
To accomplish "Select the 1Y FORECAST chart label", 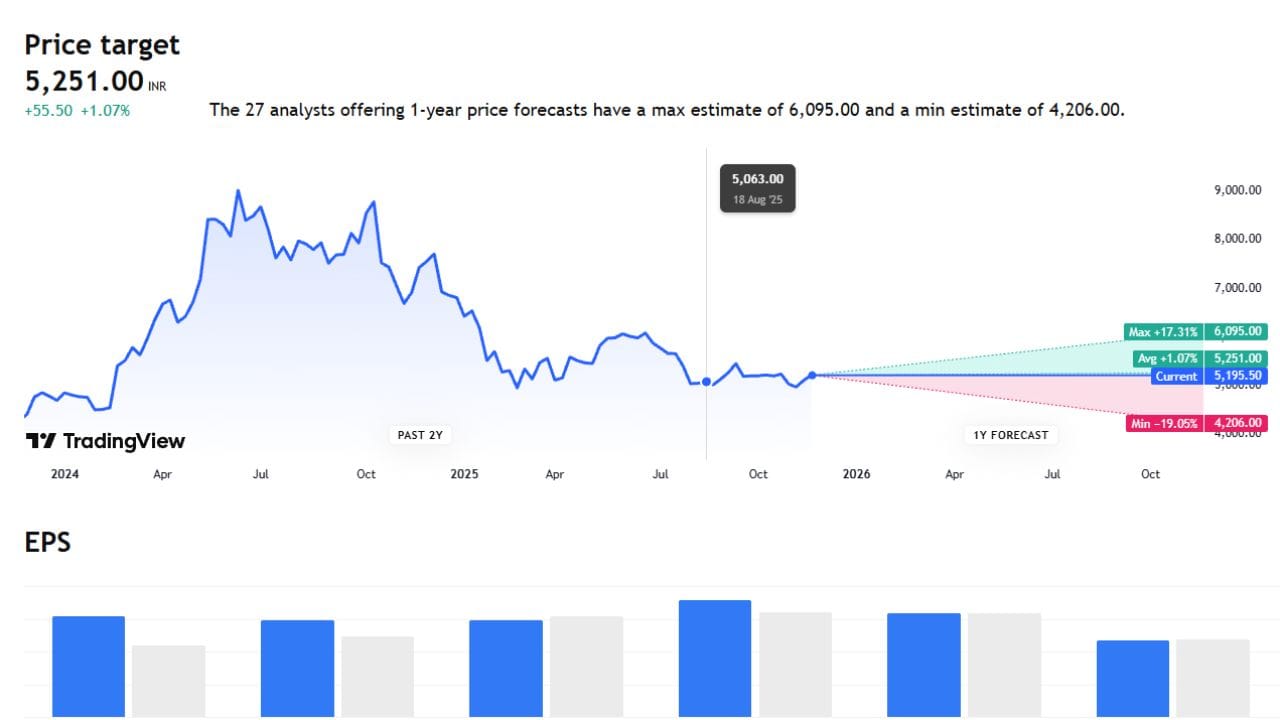I will click(x=1011, y=435).
